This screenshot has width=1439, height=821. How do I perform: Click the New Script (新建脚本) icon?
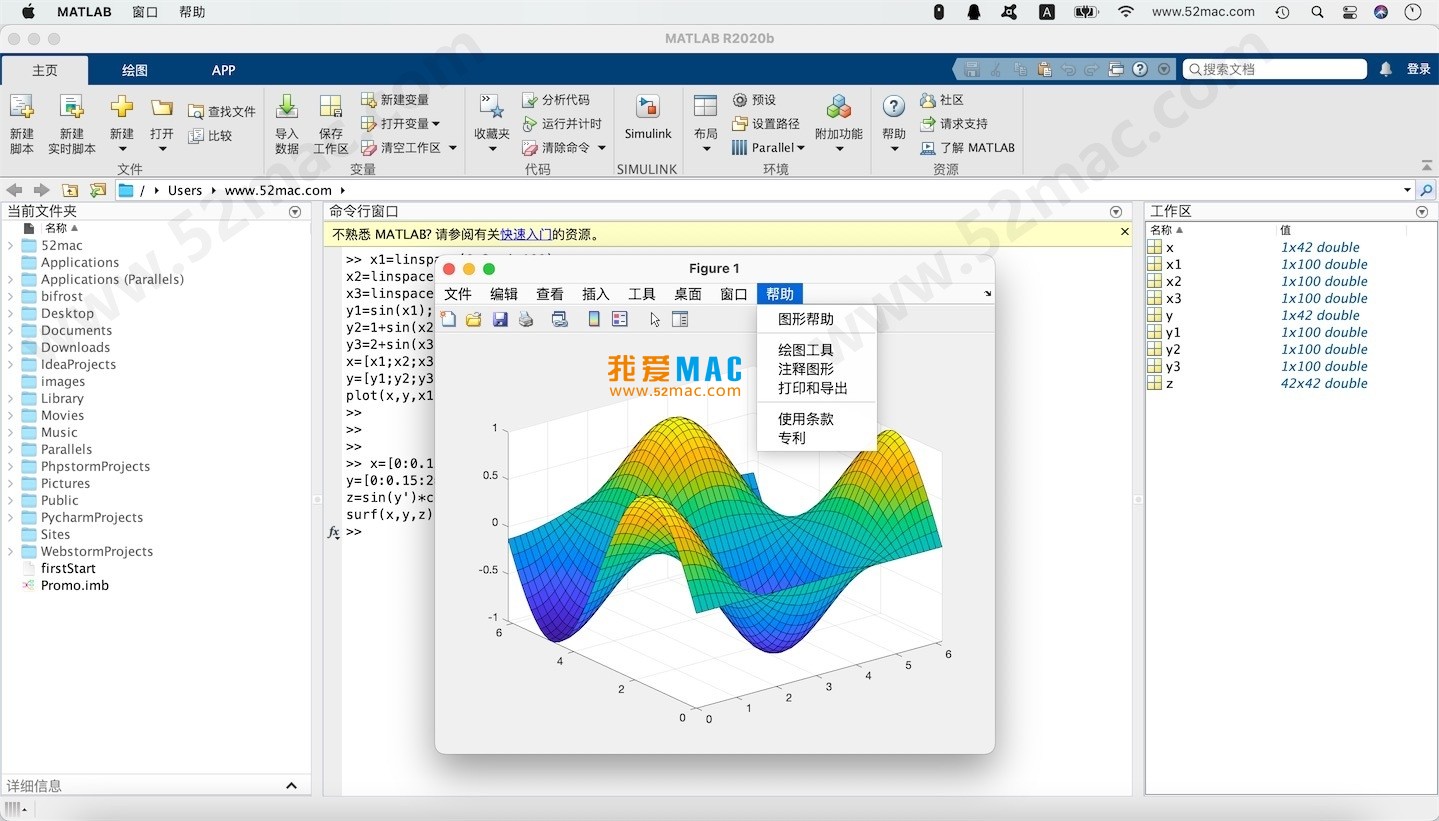coord(21,108)
